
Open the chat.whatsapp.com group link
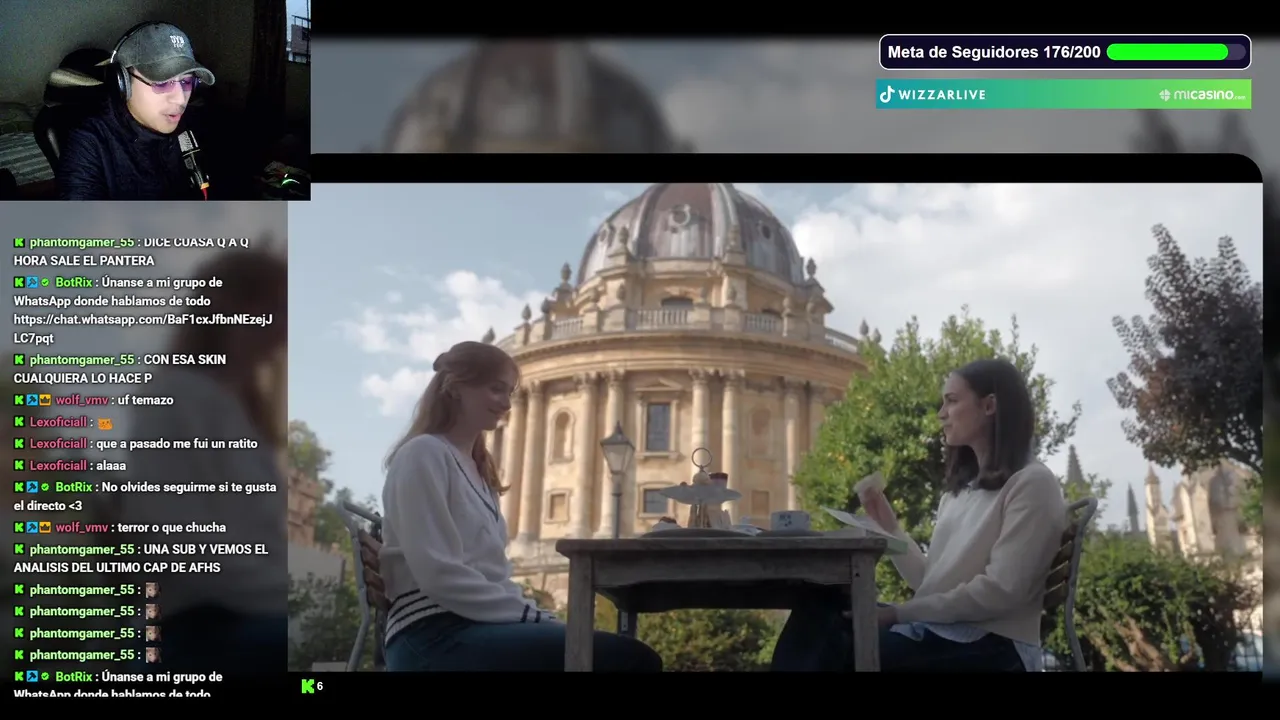pyautogui.click(x=143, y=329)
